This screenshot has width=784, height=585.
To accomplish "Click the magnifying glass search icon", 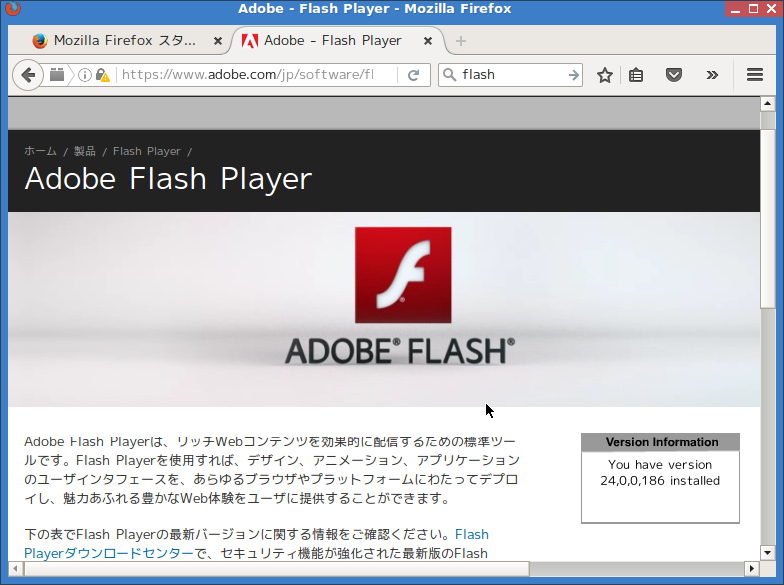I will coord(450,75).
